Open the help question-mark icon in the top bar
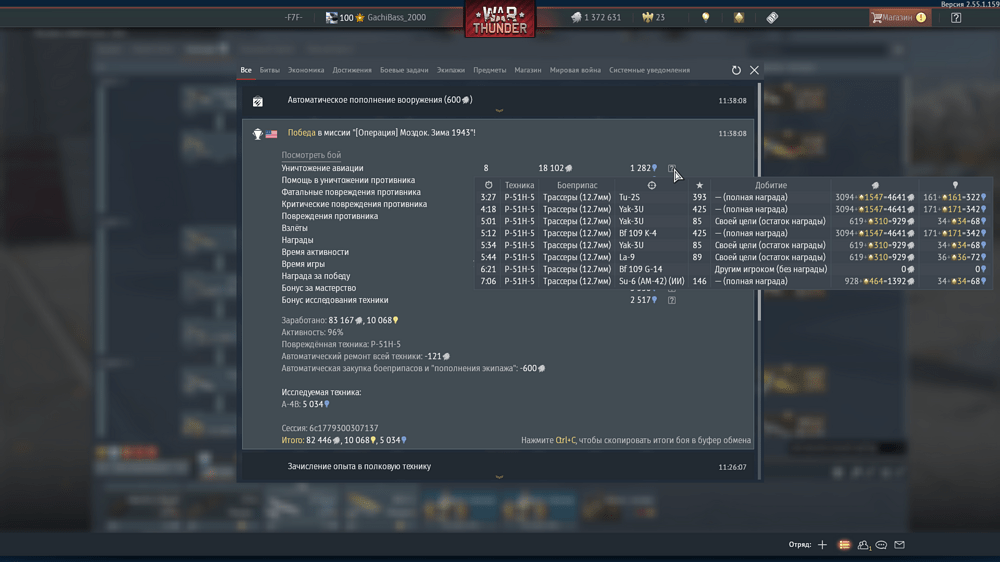Image resolution: width=1000 pixels, height=562 pixels. coord(955,18)
